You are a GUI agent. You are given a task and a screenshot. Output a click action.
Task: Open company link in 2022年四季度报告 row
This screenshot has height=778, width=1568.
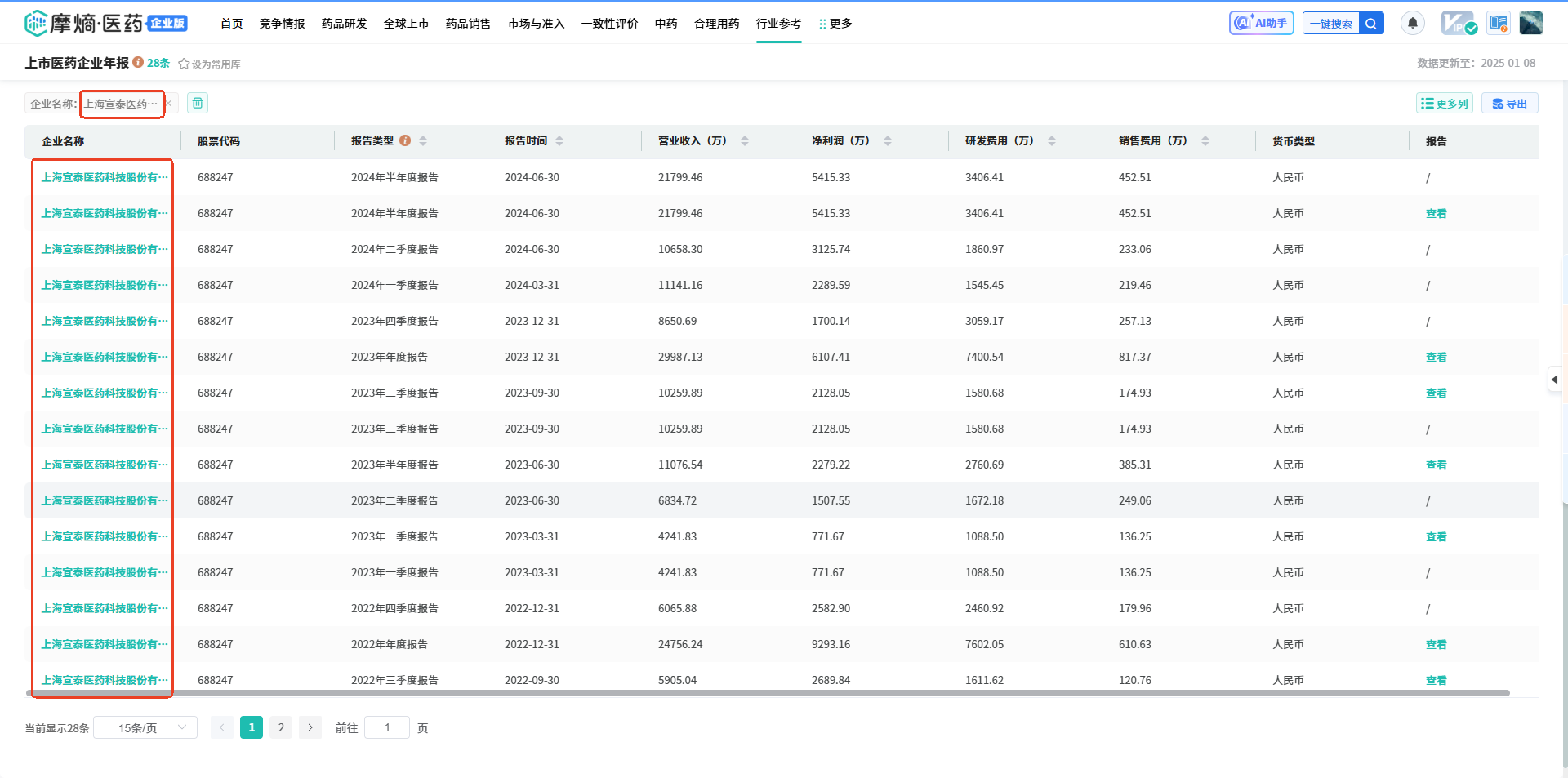click(x=105, y=608)
